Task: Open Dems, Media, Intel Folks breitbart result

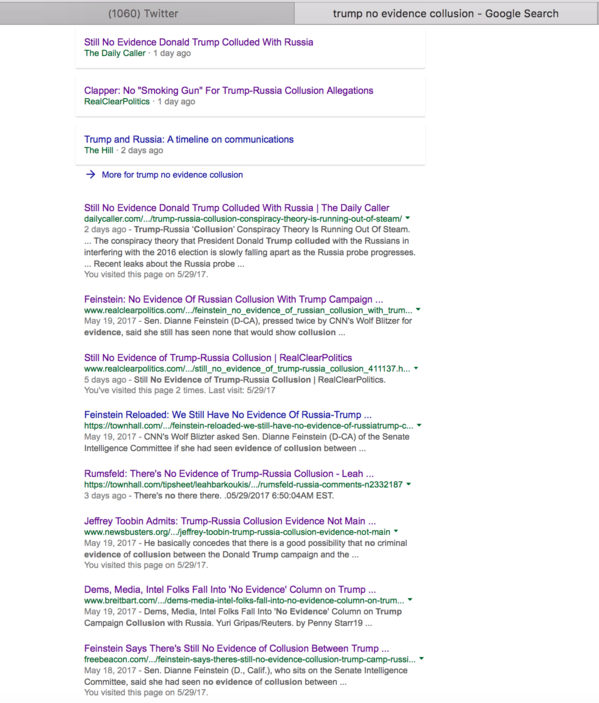Action: tap(230, 590)
